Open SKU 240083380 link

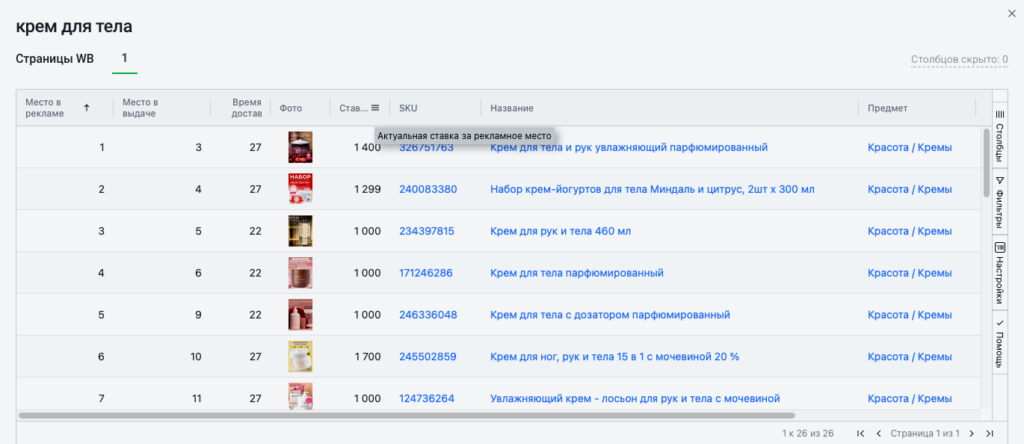pos(427,189)
